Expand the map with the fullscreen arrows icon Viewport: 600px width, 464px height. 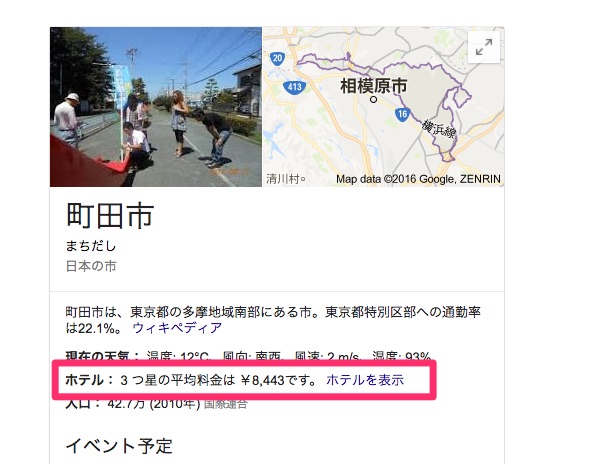click(484, 47)
